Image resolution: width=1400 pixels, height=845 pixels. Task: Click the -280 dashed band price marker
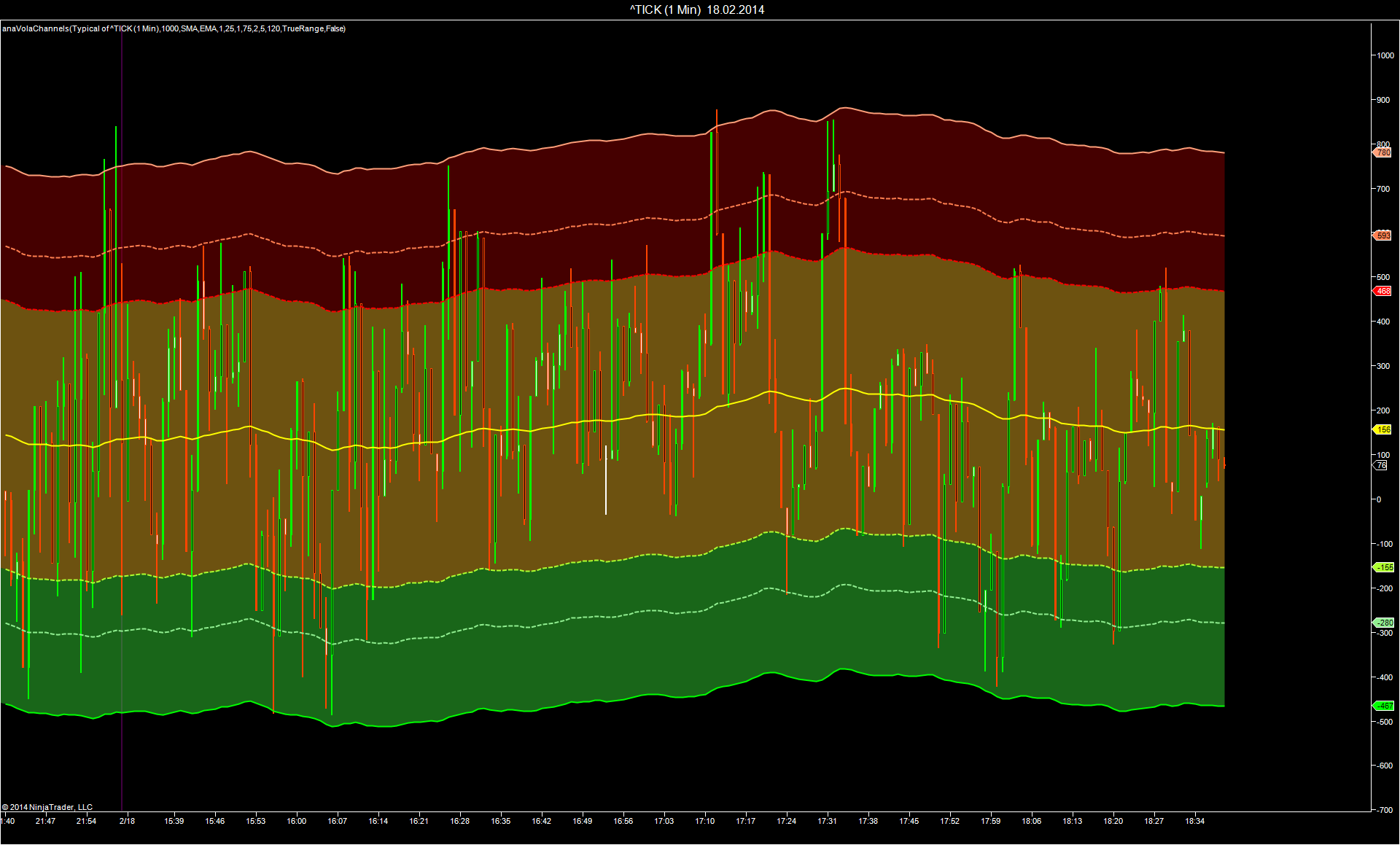click(x=1383, y=623)
